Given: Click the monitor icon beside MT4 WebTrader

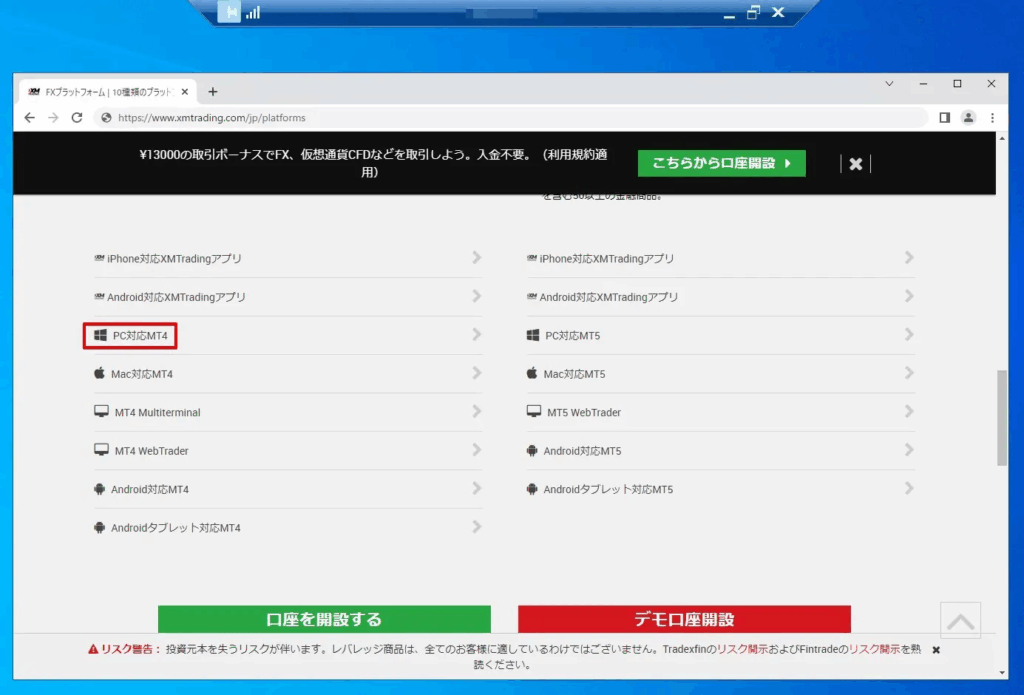Looking at the screenshot, I should click(101, 450).
